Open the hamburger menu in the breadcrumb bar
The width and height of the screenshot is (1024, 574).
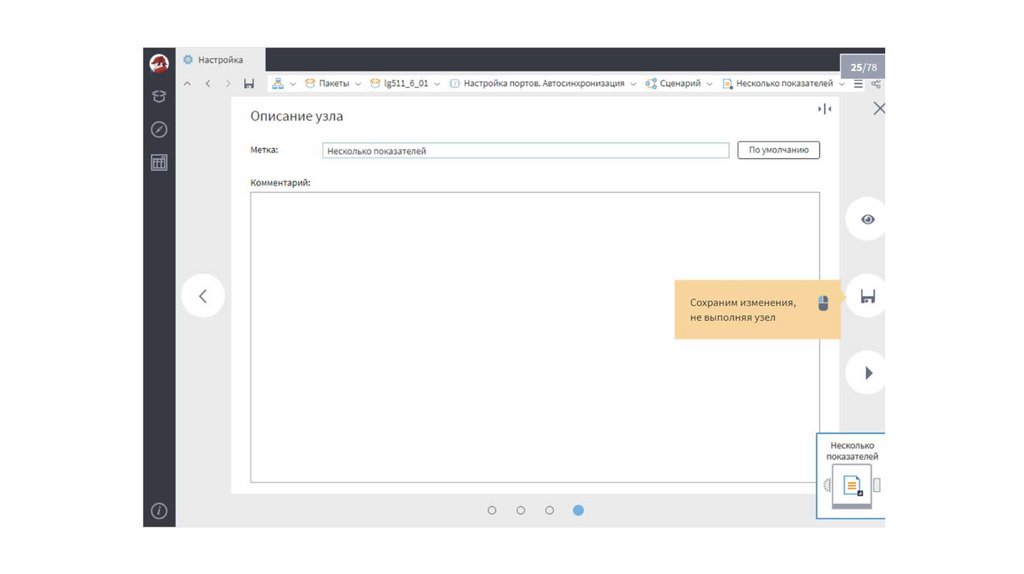(858, 84)
